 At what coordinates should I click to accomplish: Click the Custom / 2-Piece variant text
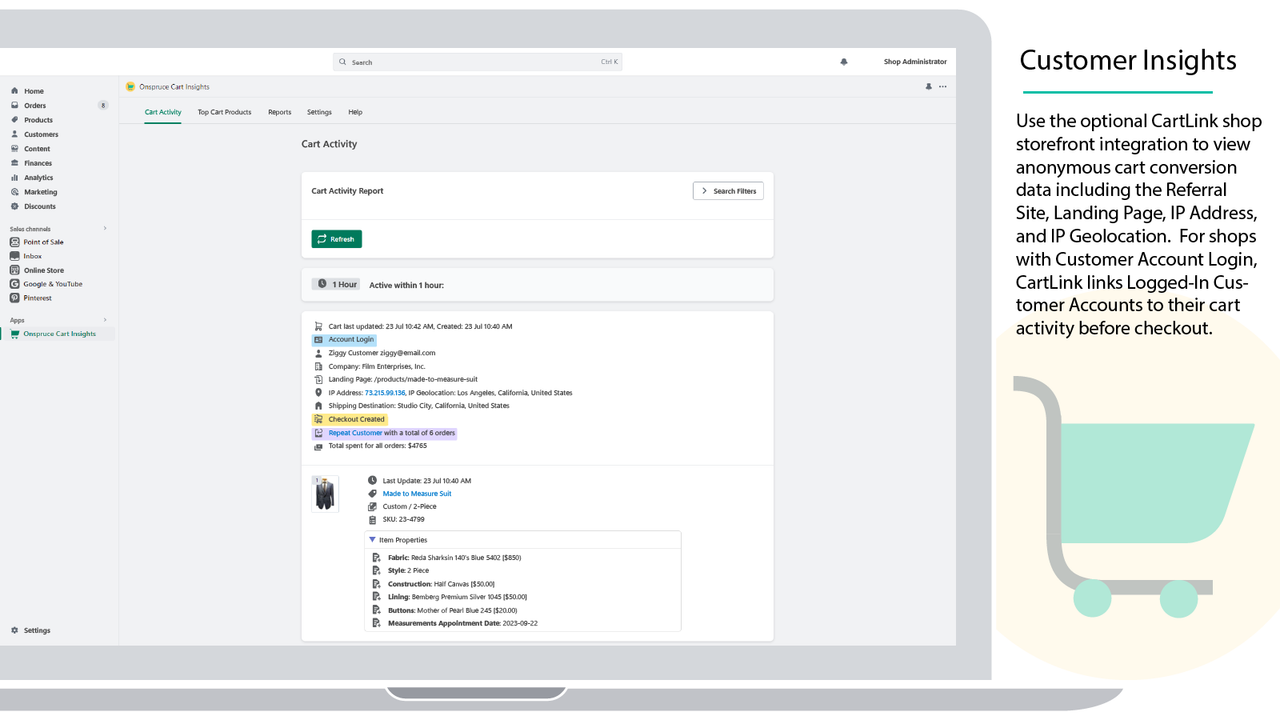(409, 506)
